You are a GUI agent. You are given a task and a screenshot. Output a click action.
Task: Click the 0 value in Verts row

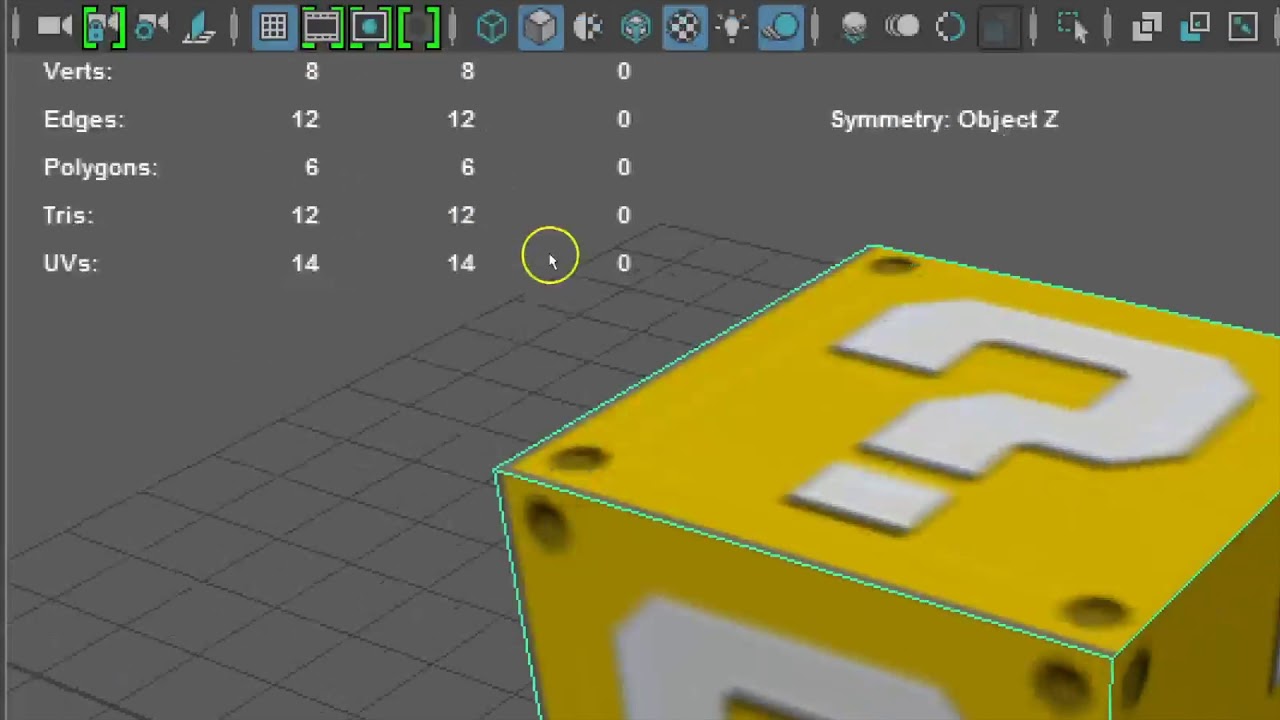(x=623, y=71)
